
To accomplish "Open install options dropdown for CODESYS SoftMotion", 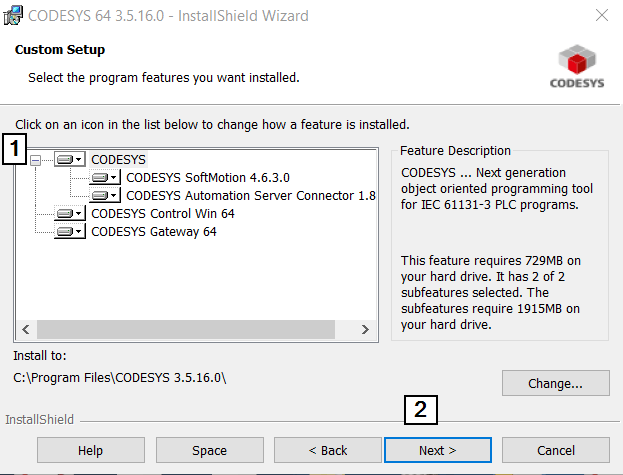I will (114, 178).
